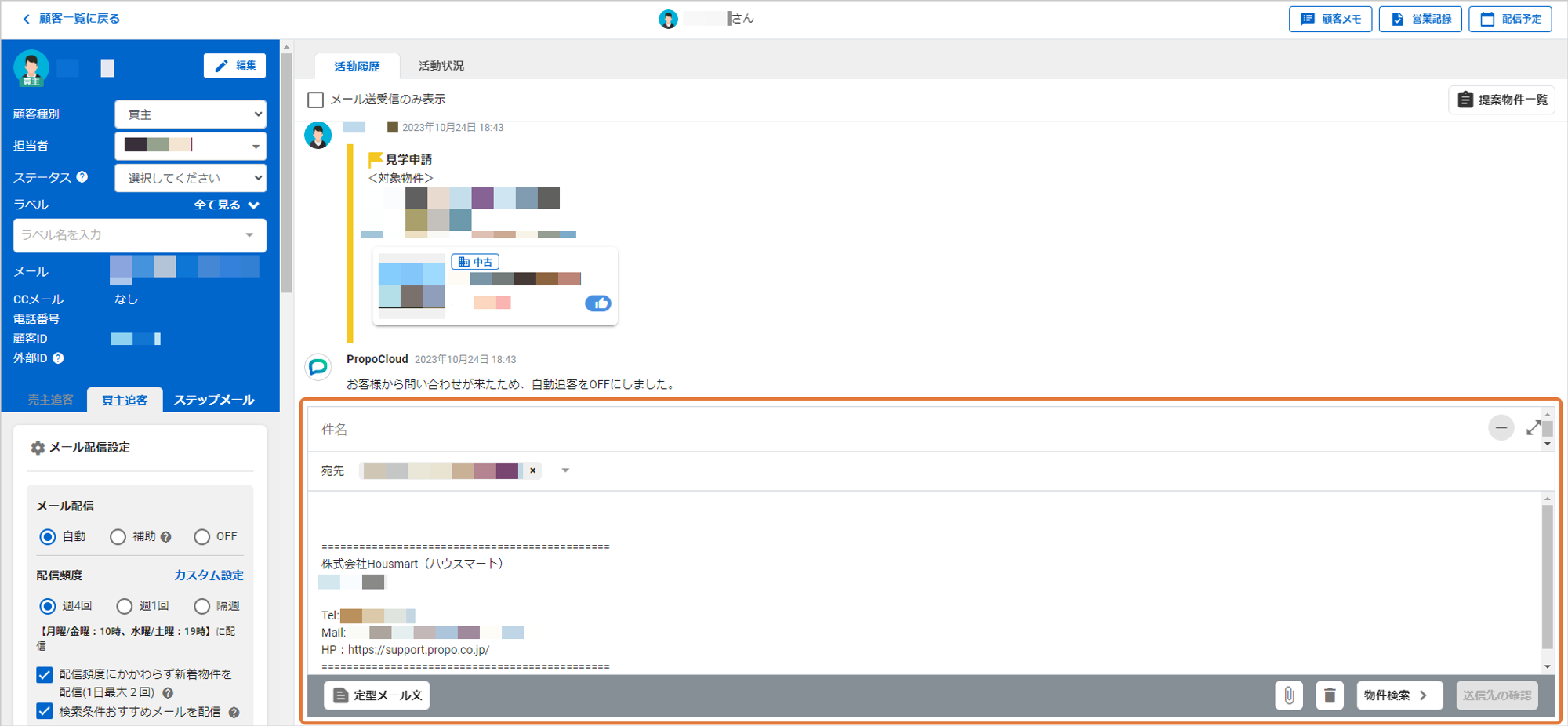Switch to the ステップメール tab
Screen dimensions: 1568x726
214,400
